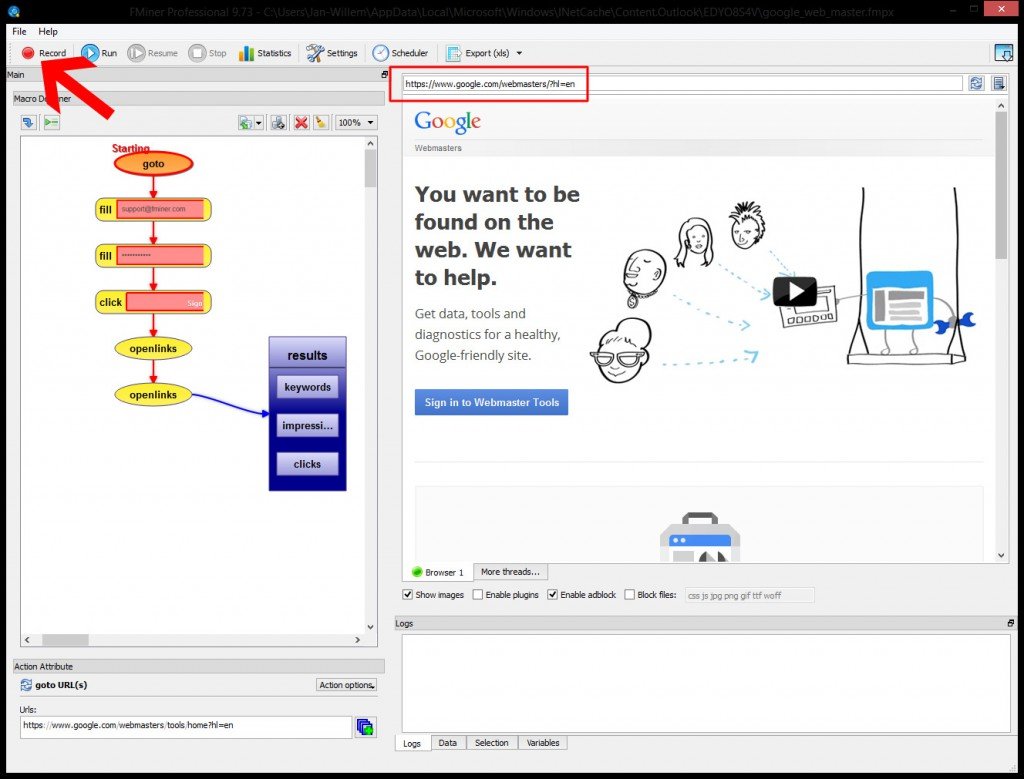Open the 100% zoom level dropdown
The image size is (1024, 779).
[356, 122]
